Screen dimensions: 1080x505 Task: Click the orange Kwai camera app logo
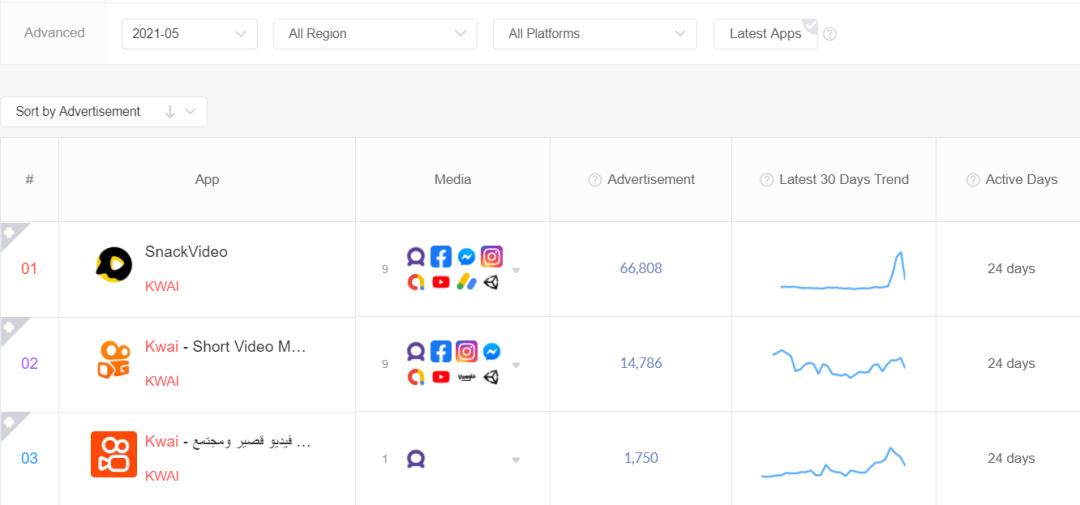click(114, 360)
